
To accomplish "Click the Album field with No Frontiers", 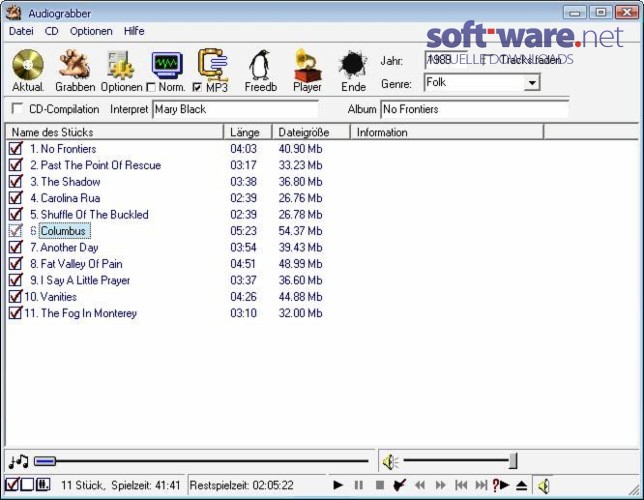I will 475,109.
